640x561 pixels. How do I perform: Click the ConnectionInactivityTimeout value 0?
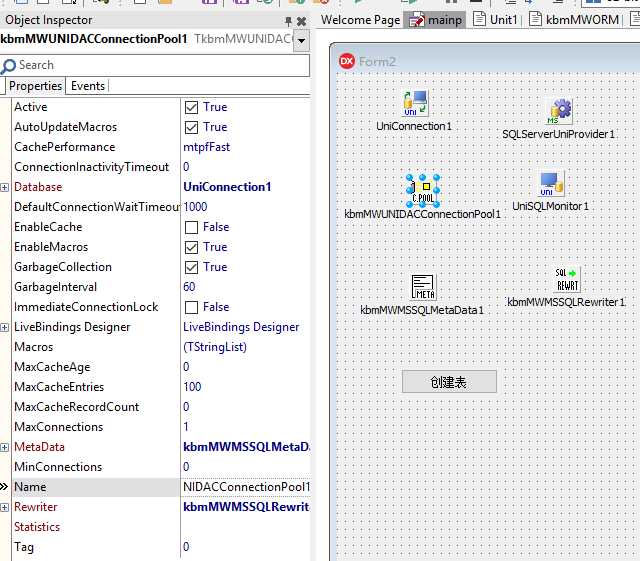(x=186, y=167)
